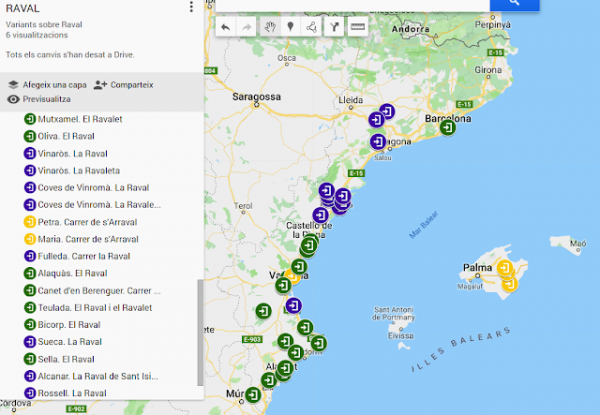Click purple marker nearest Lleida label
Screen dimensions: 600x415
point(376,120)
